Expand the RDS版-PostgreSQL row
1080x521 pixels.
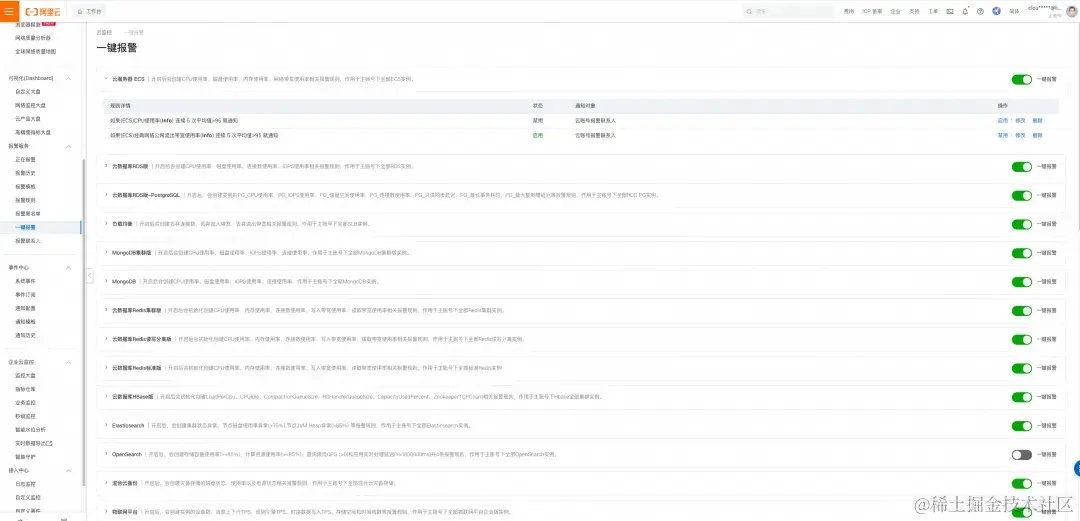pyautogui.click(x=106, y=195)
